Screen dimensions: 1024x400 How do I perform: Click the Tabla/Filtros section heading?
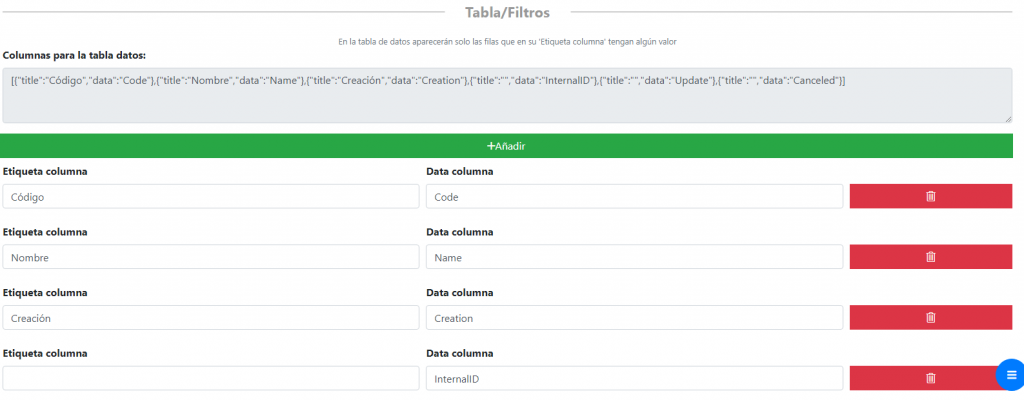[x=506, y=13]
